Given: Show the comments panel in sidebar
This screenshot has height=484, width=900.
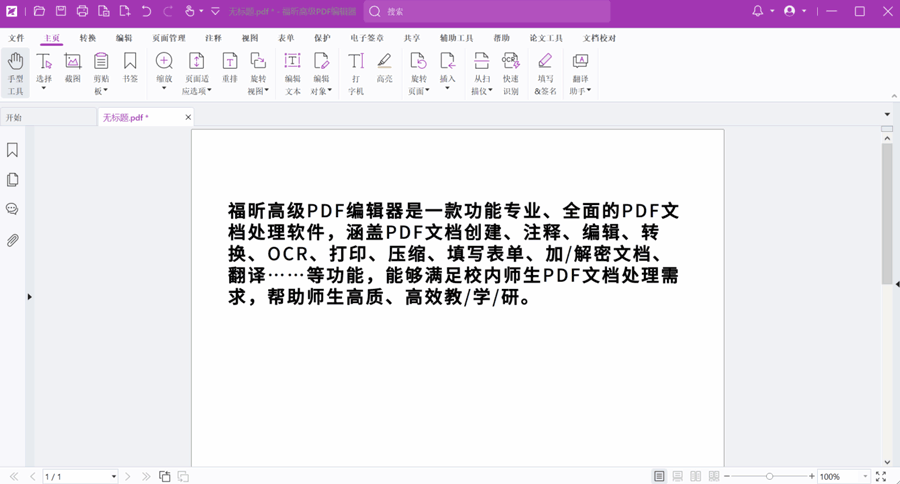Looking at the screenshot, I should pyautogui.click(x=13, y=210).
